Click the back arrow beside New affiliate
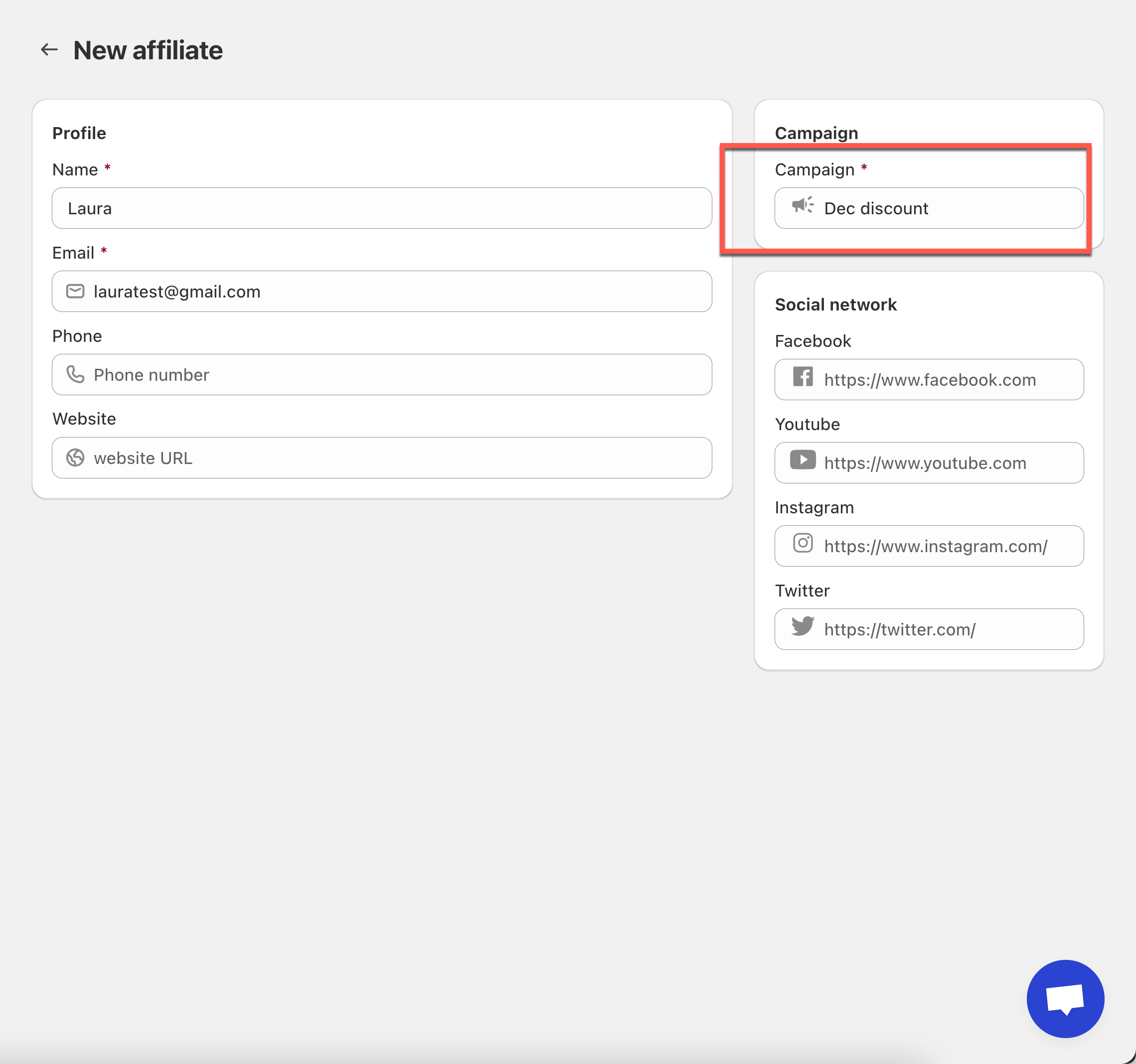The height and width of the screenshot is (1064, 1136). point(49,50)
